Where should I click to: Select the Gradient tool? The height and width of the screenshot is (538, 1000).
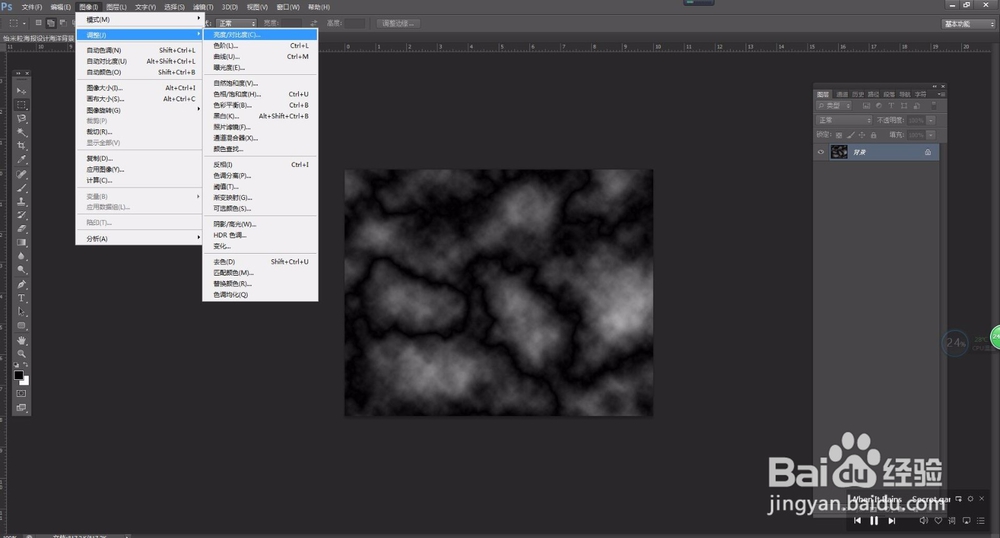(21, 242)
